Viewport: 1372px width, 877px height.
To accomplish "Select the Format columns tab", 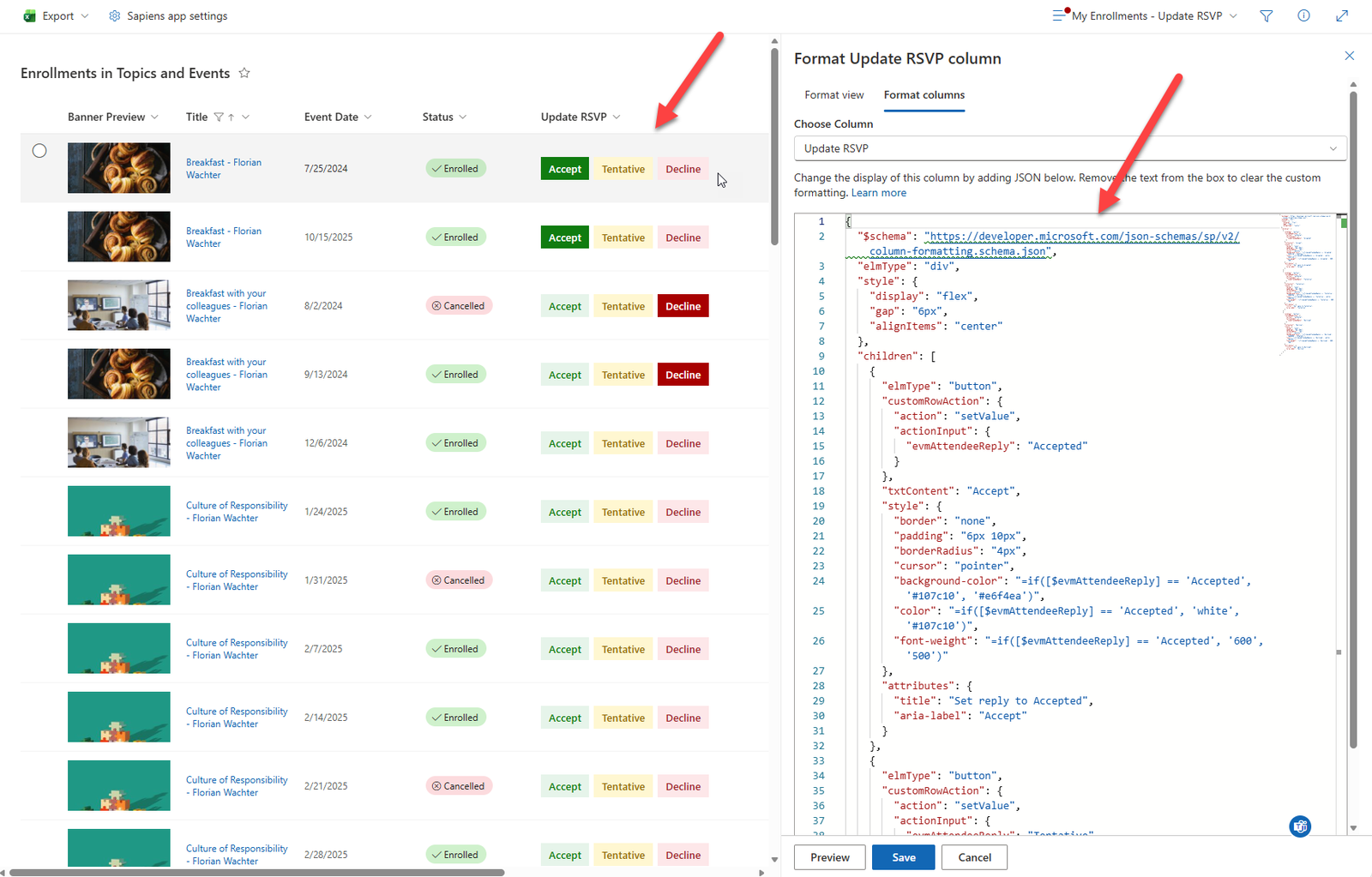I will coord(924,95).
